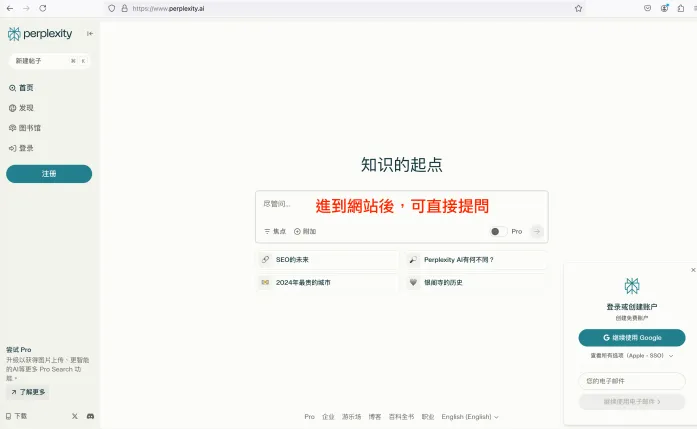The width and height of the screenshot is (697, 429).
Task: Bookmark the page with the star icon
Action: [x=578, y=8]
